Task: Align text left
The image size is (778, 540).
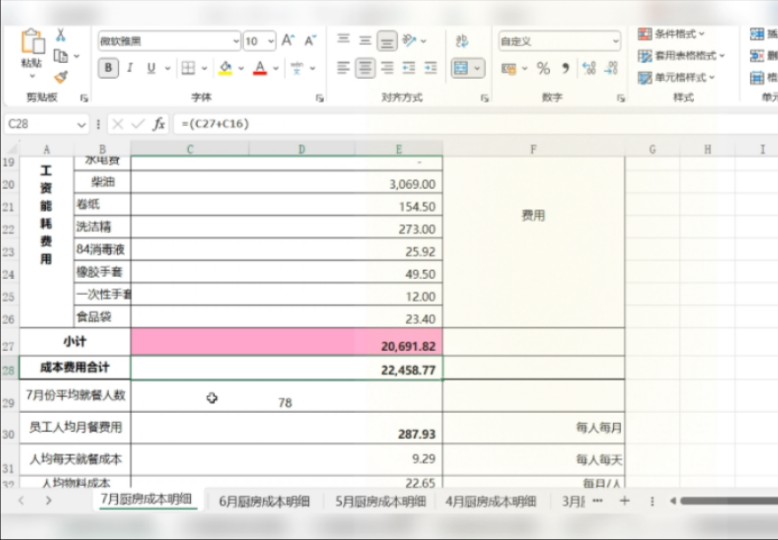Action: [343, 68]
